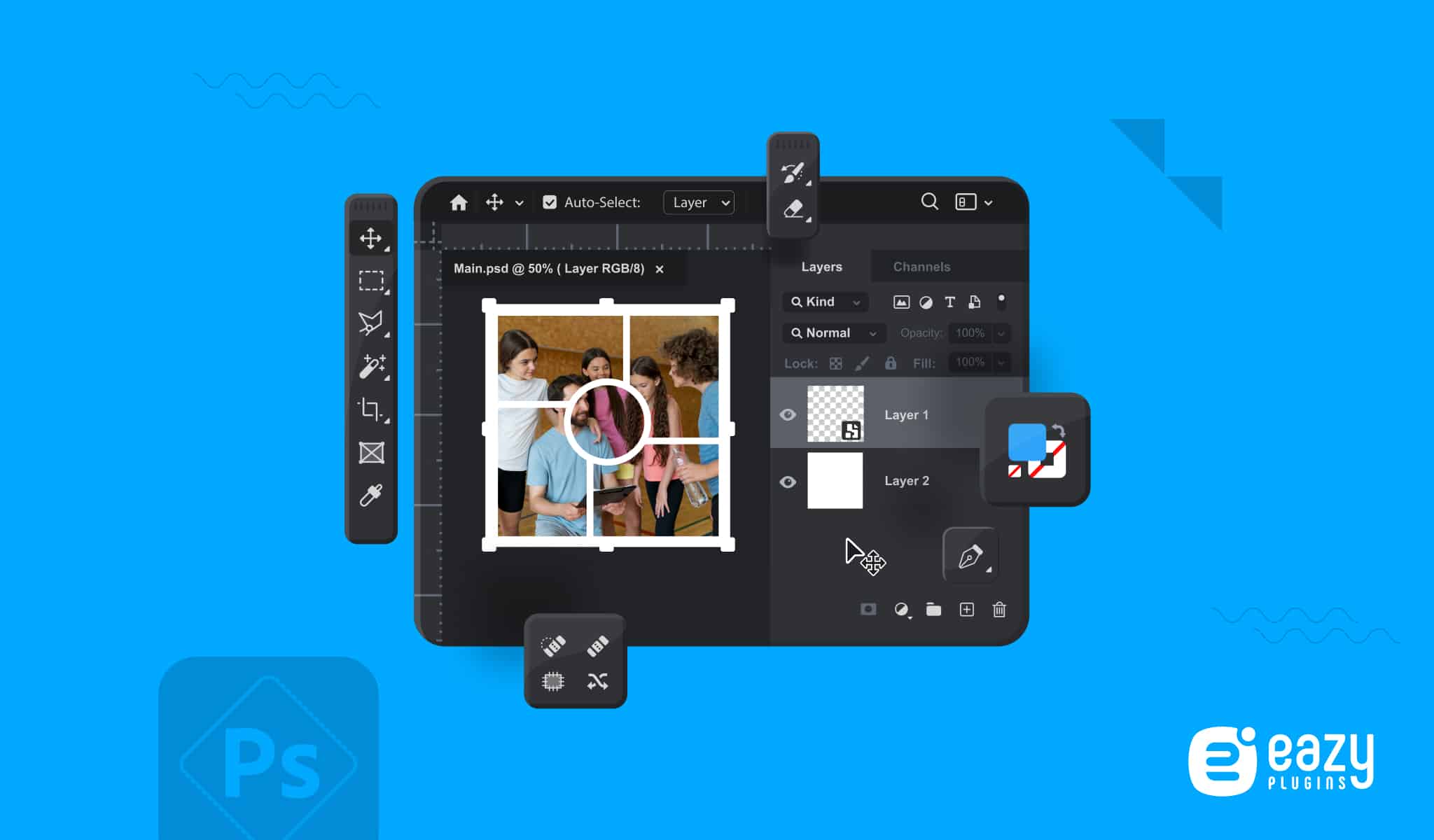
Task: Click the Home button in options bar
Action: point(459,202)
